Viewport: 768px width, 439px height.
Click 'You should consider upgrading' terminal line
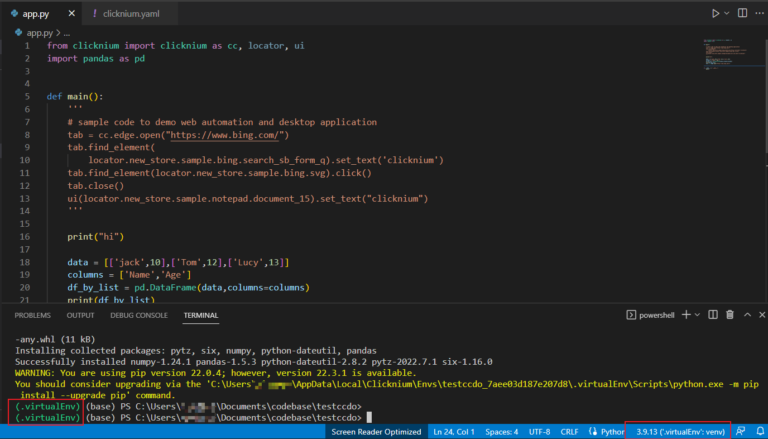click(387, 384)
